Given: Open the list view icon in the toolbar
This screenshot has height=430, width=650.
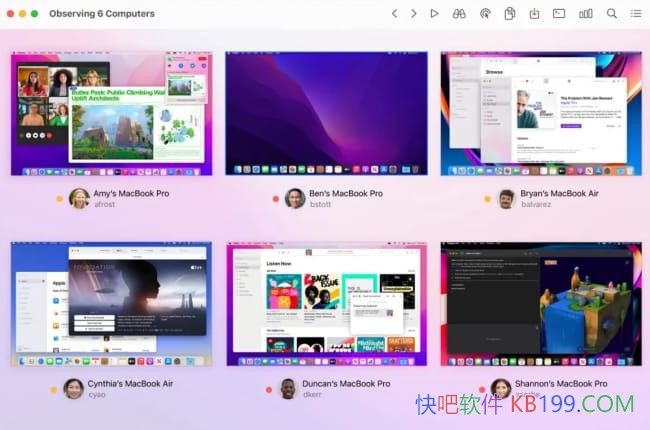Looking at the screenshot, I should [x=636, y=14].
